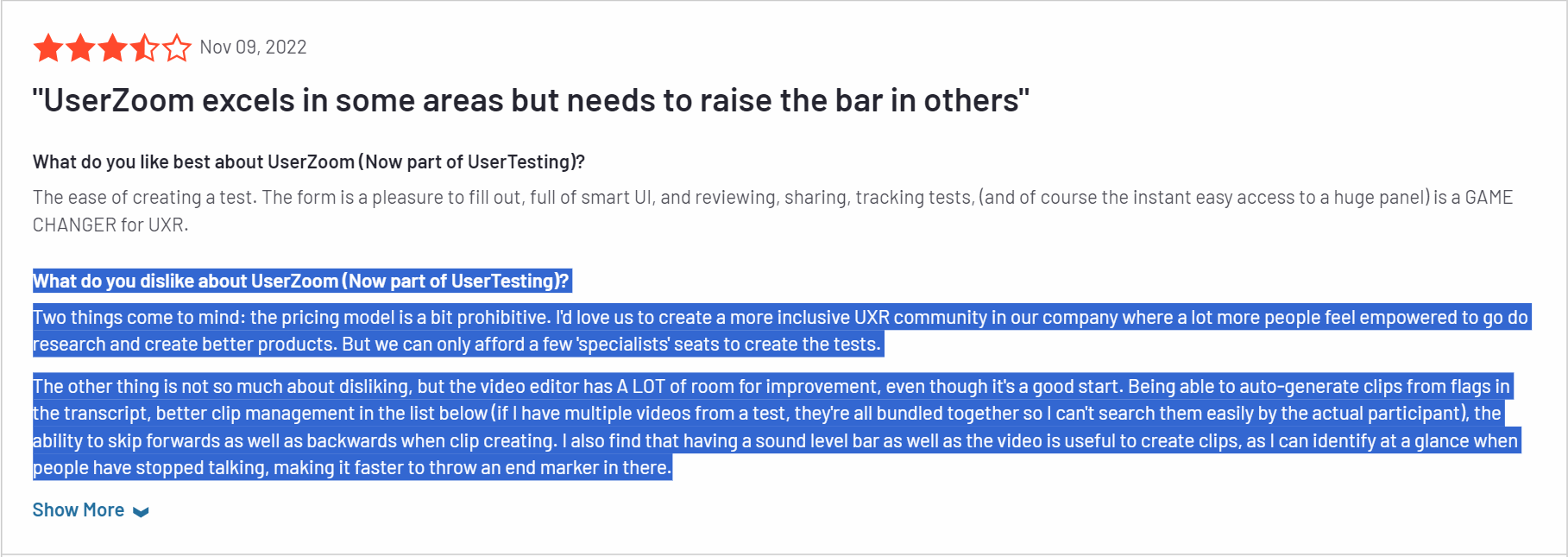
Task: Click the chevron beside Show More
Action: point(141,511)
